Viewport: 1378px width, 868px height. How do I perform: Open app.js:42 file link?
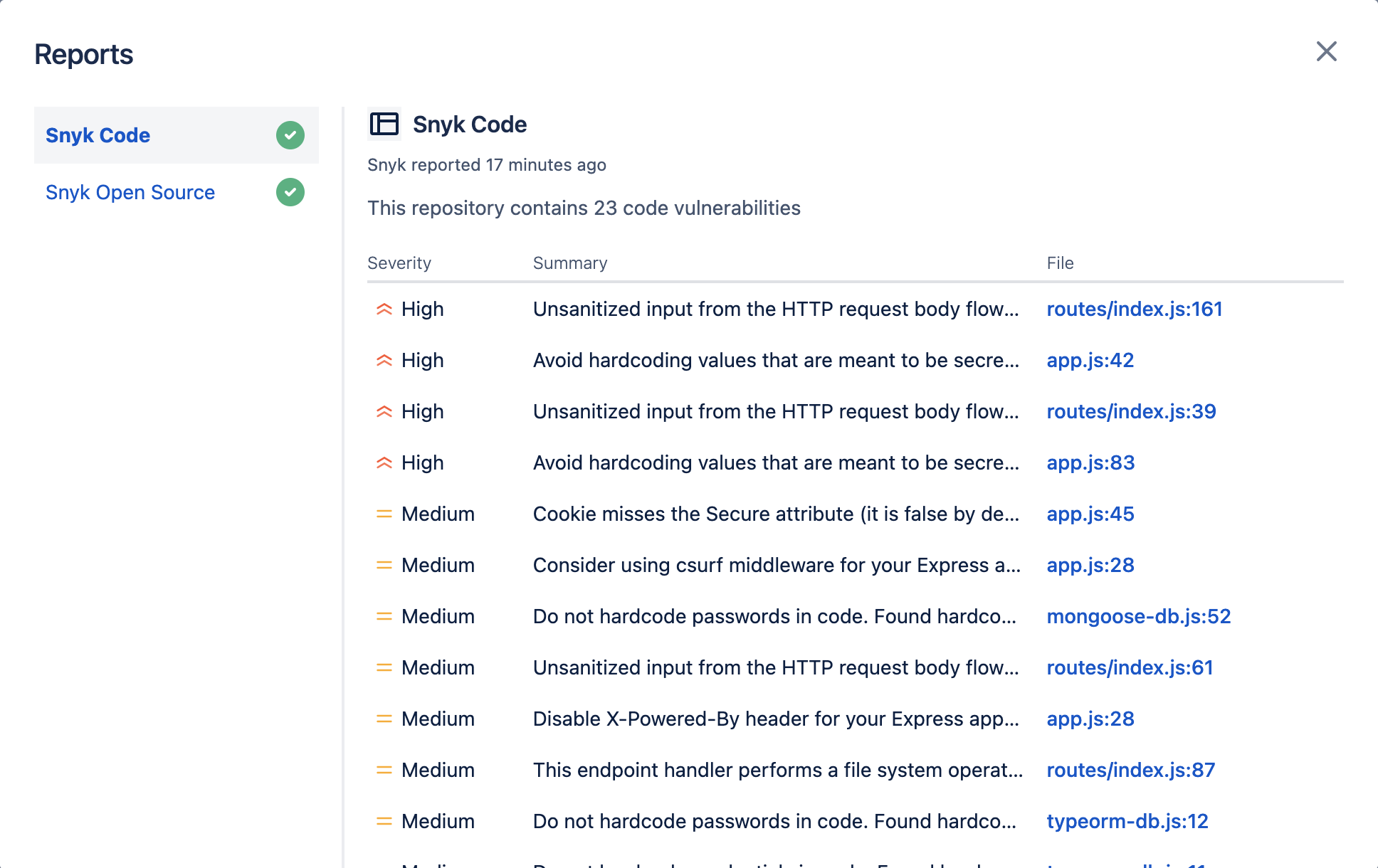tap(1090, 360)
